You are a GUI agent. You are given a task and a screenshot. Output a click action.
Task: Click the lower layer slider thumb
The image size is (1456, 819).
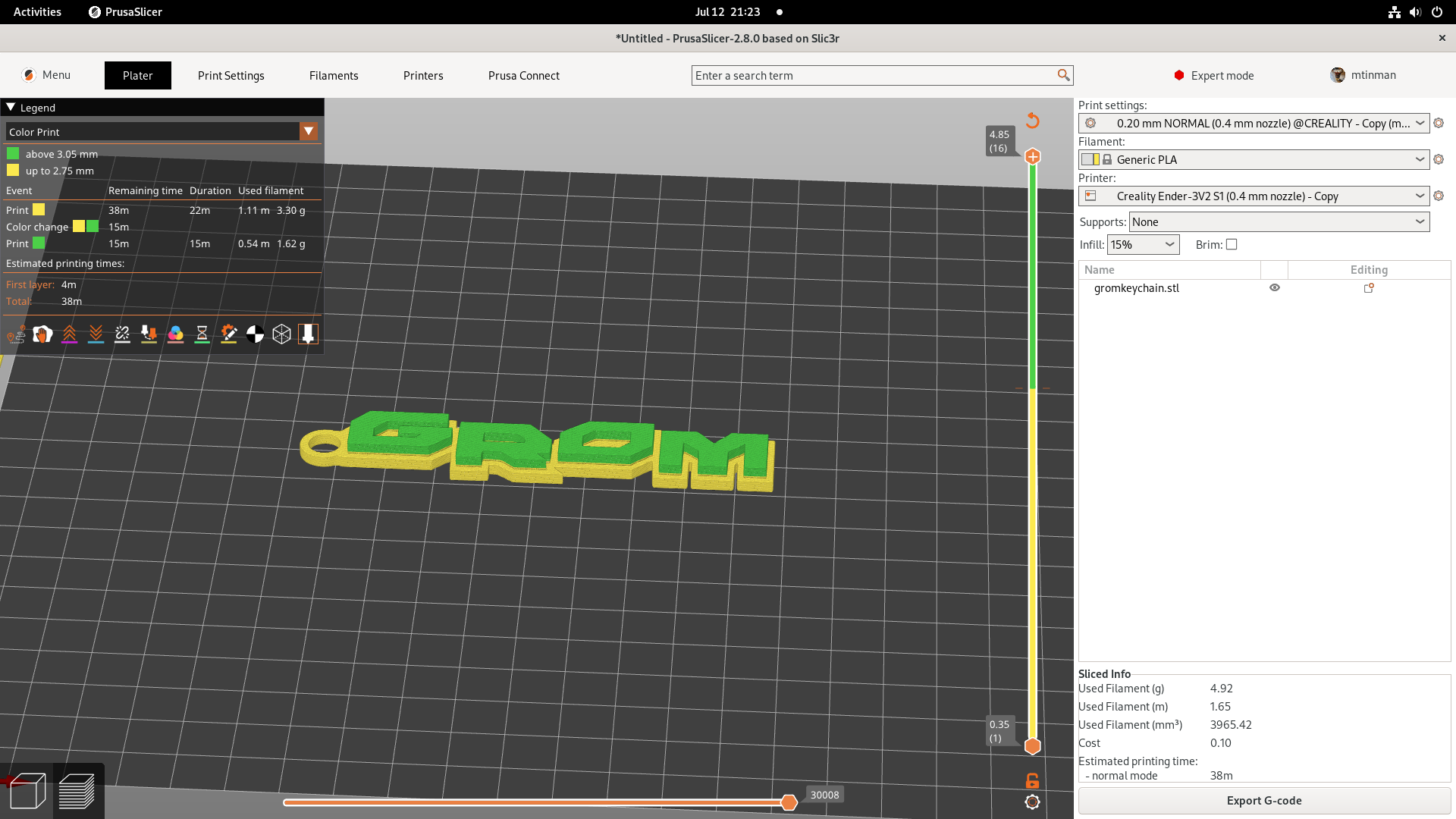click(1032, 746)
